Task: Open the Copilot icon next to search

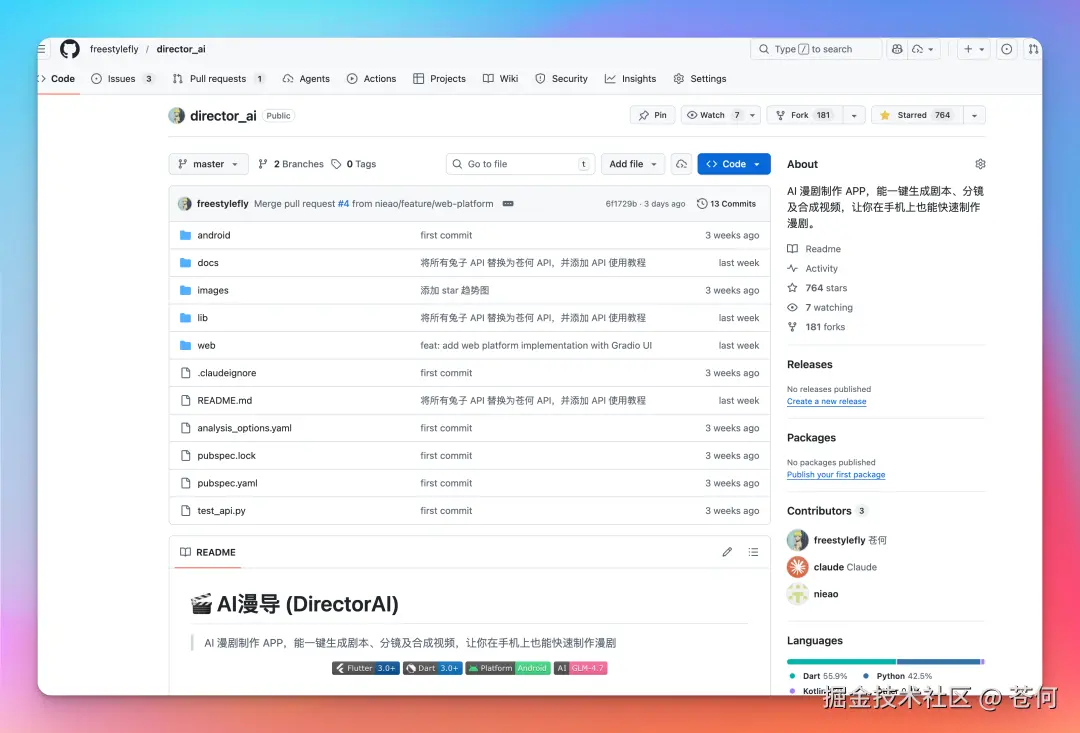Action: coord(897,48)
